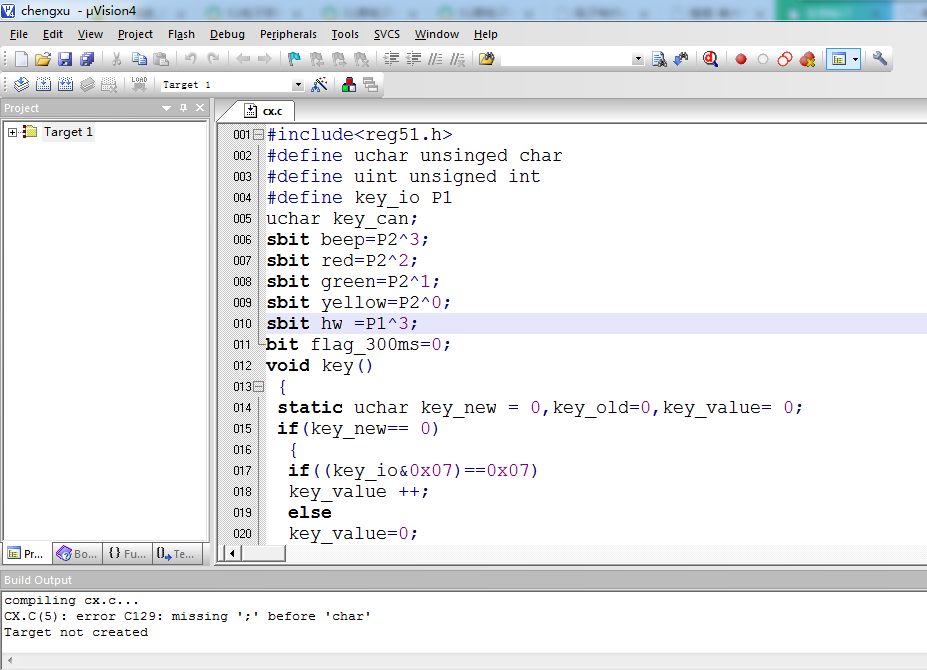Switch to the Books tab

(x=77, y=554)
